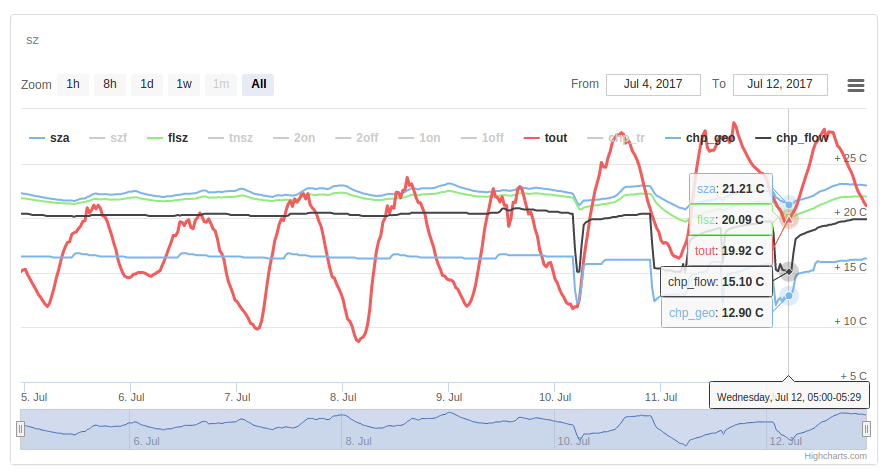Show the tnsz series in legend
Image resolution: width=889 pixels, height=475 pixels.
(x=230, y=138)
